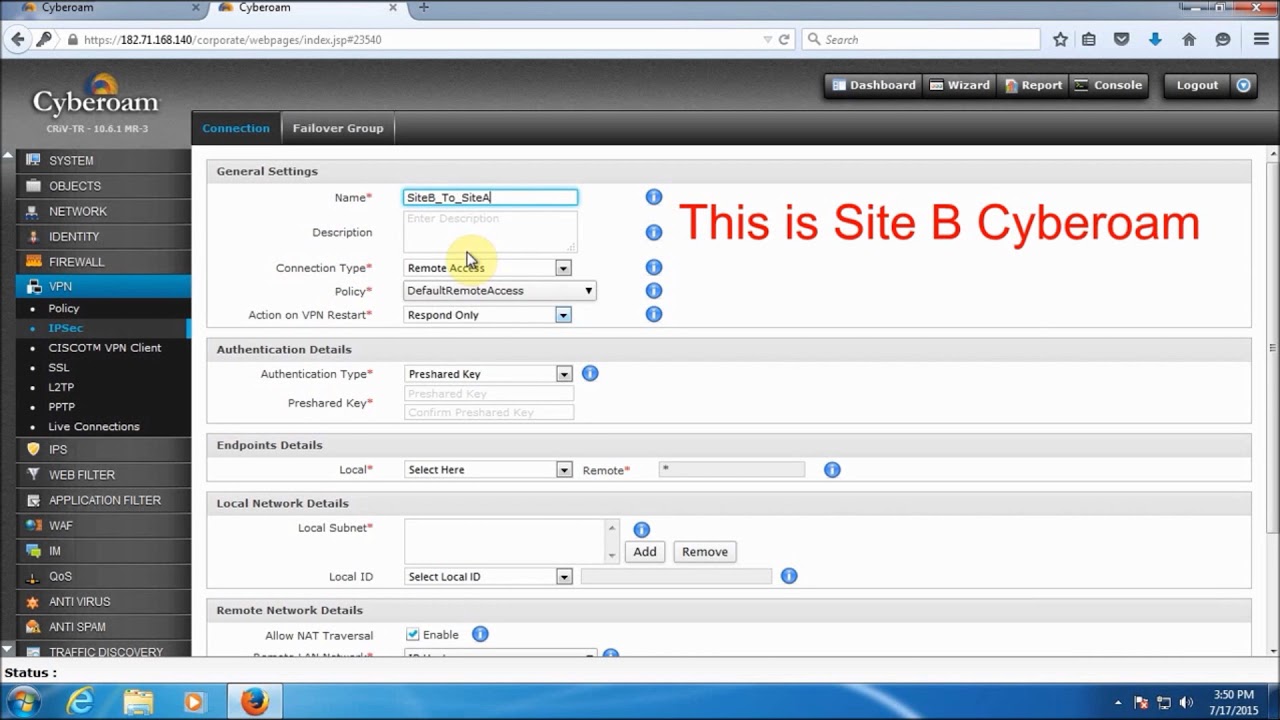Click info icon for Policy dropdown
Image resolution: width=1280 pixels, height=720 pixels.
pyautogui.click(x=654, y=291)
